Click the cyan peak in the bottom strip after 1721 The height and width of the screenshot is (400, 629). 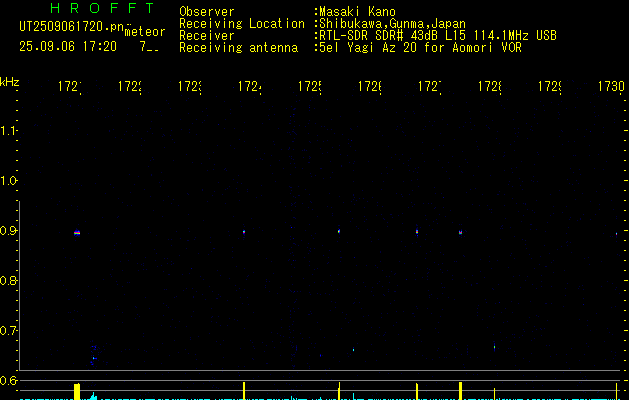coord(94,396)
